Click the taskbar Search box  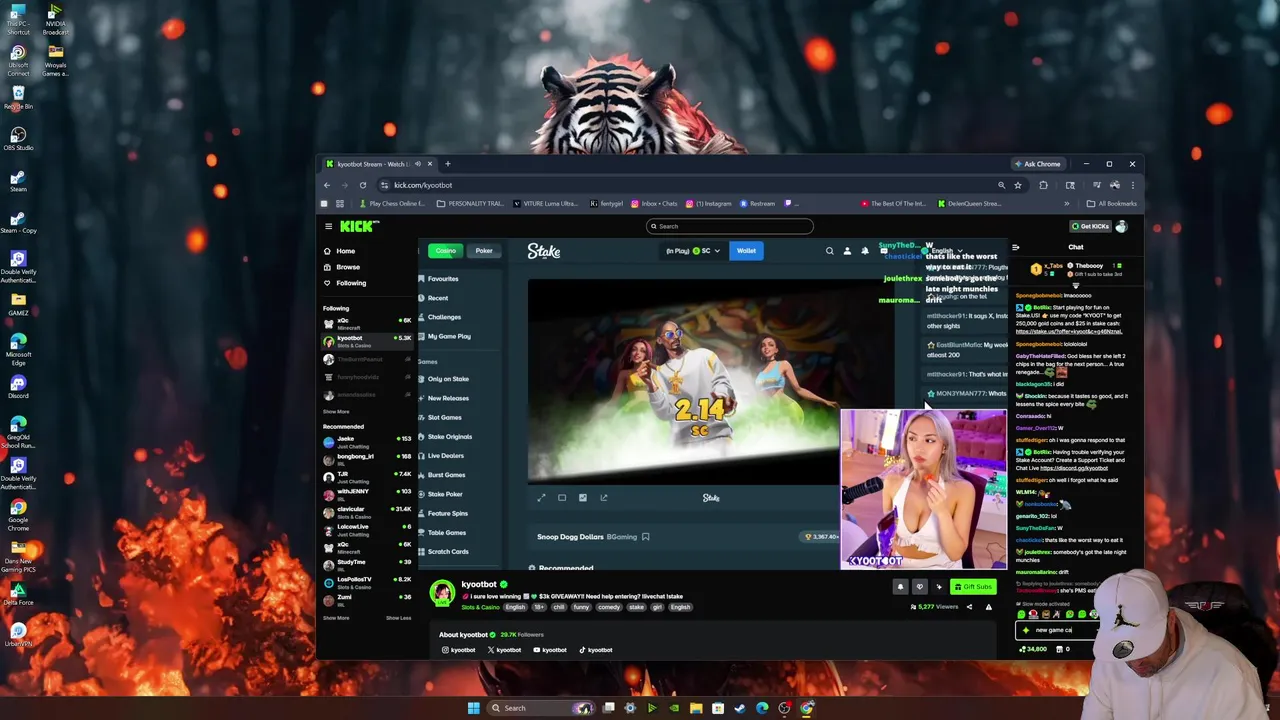pyautogui.click(x=540, y=708)
